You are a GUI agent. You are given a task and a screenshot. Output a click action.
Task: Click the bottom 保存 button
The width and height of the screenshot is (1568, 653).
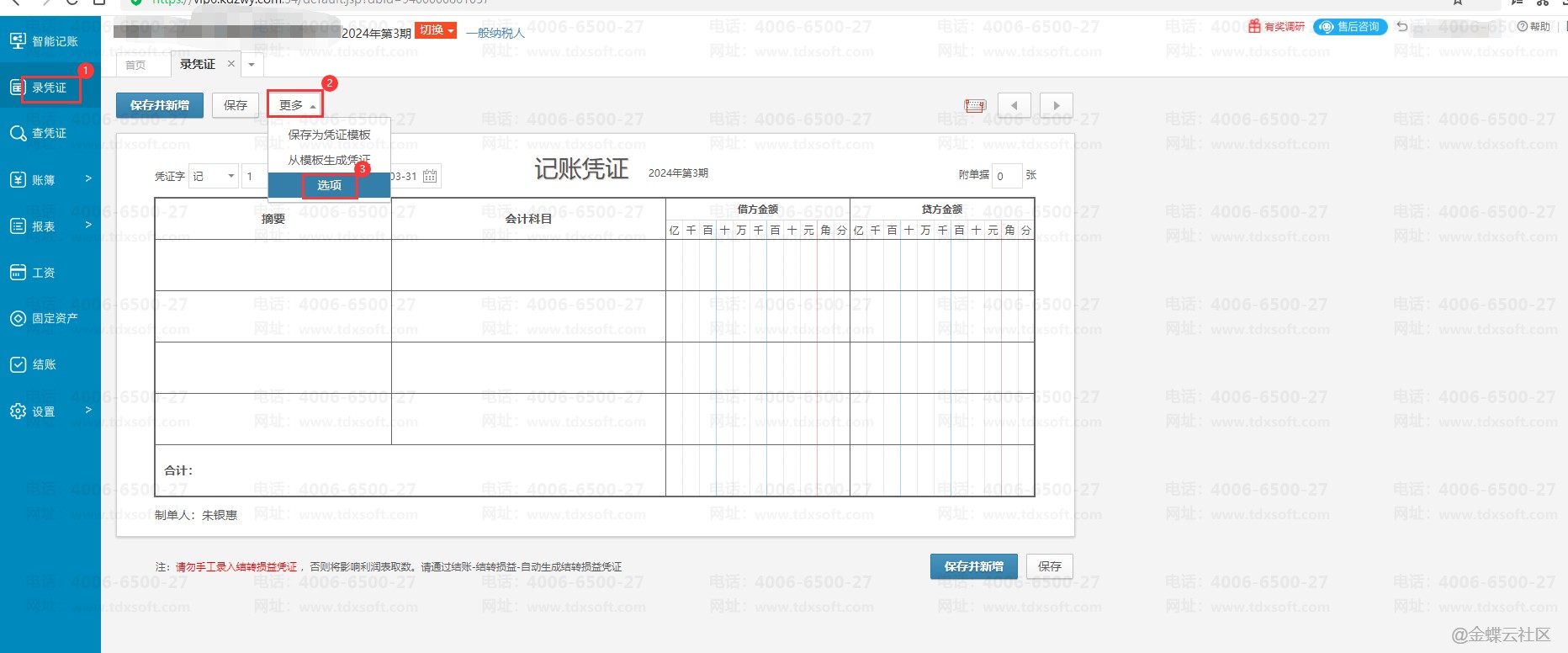click(x=1049, y=566)
